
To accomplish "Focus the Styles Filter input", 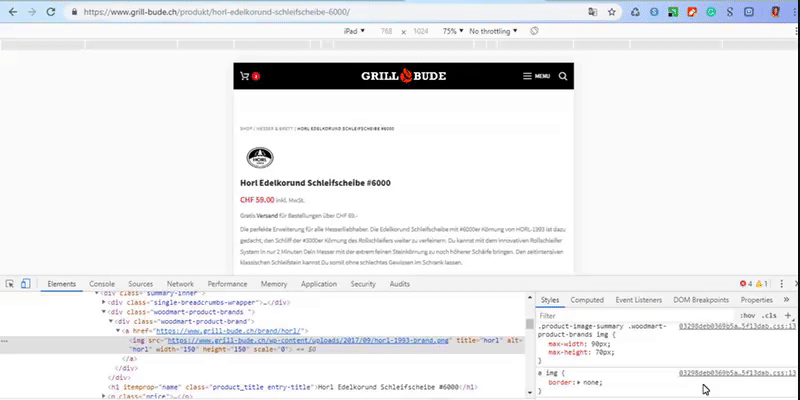I will [635, 316].
